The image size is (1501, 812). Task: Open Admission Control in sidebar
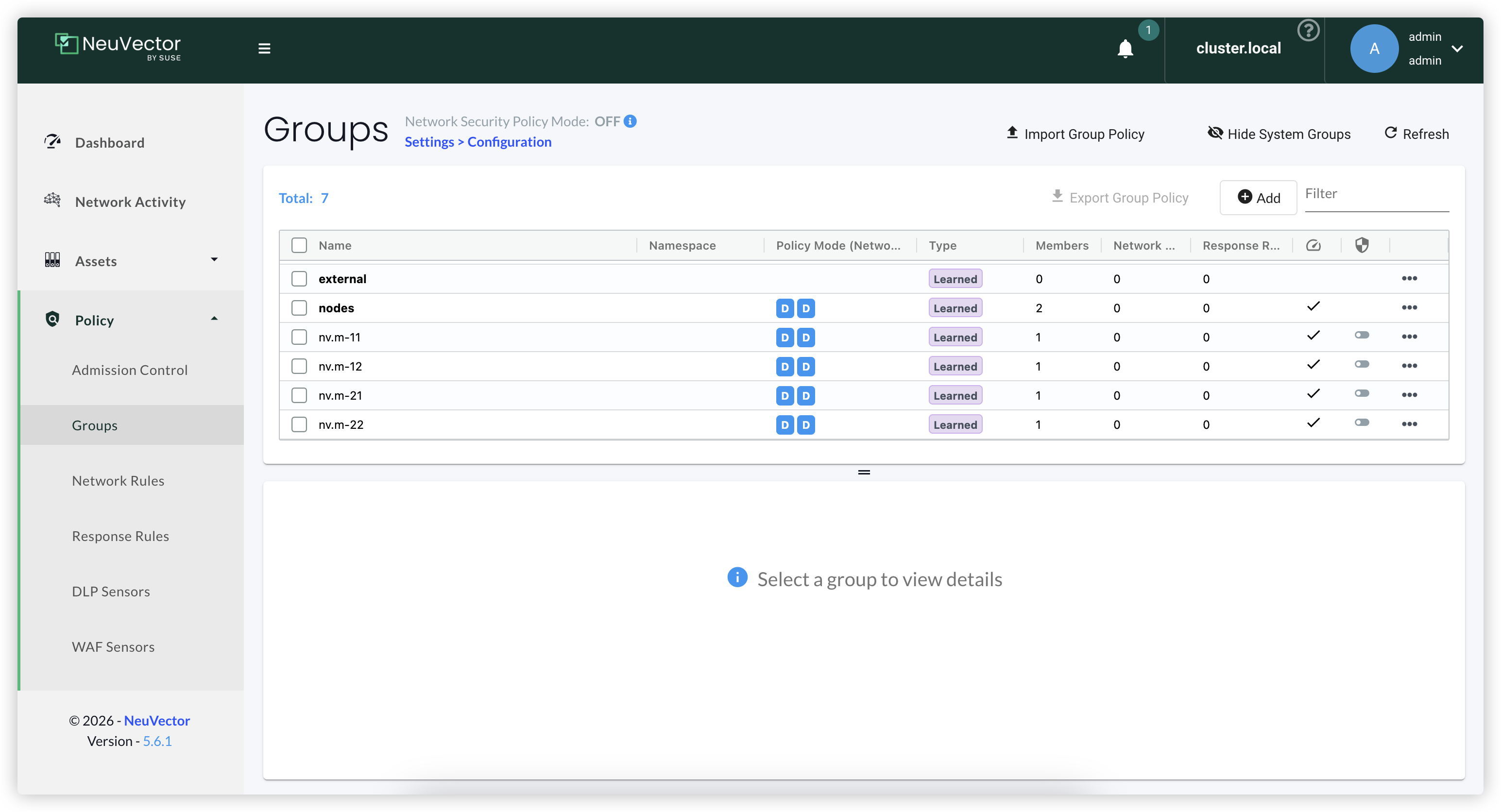point(130,370)
